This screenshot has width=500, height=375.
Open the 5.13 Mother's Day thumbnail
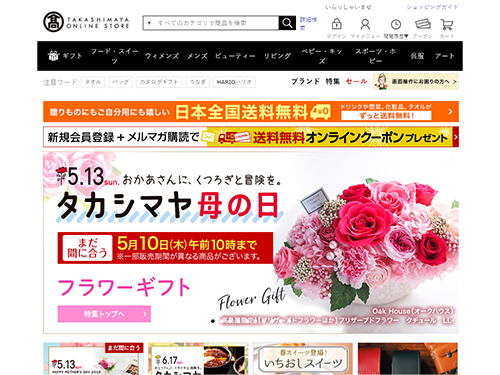coord(93,359)
